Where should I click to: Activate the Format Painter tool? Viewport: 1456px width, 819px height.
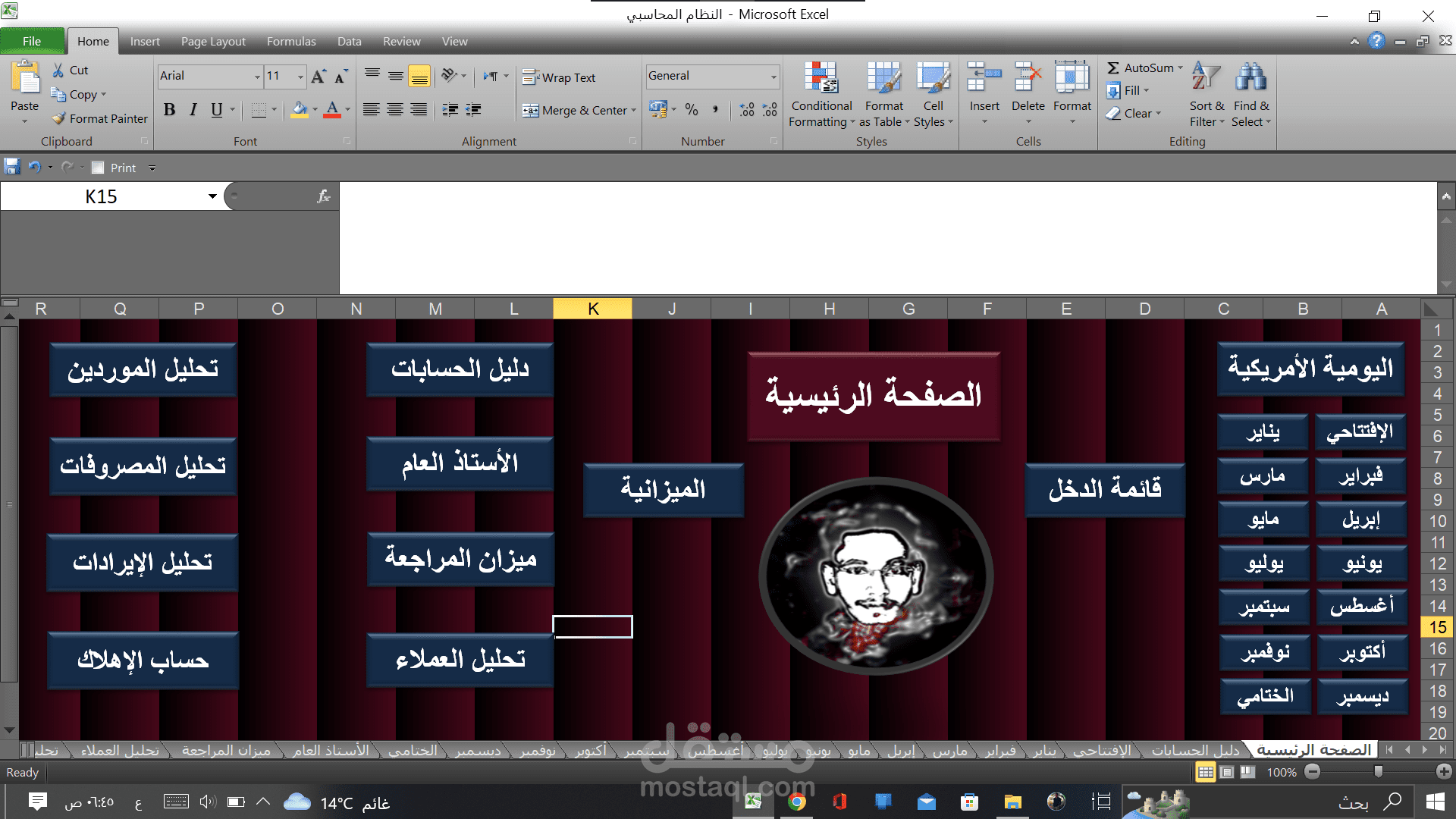click(x=99, y=118)
